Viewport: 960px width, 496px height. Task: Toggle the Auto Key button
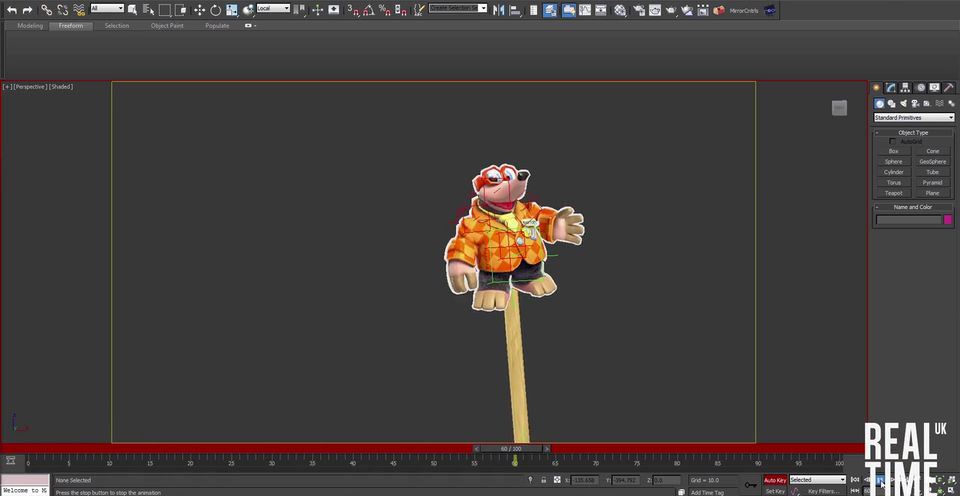(x=775, y=480)
